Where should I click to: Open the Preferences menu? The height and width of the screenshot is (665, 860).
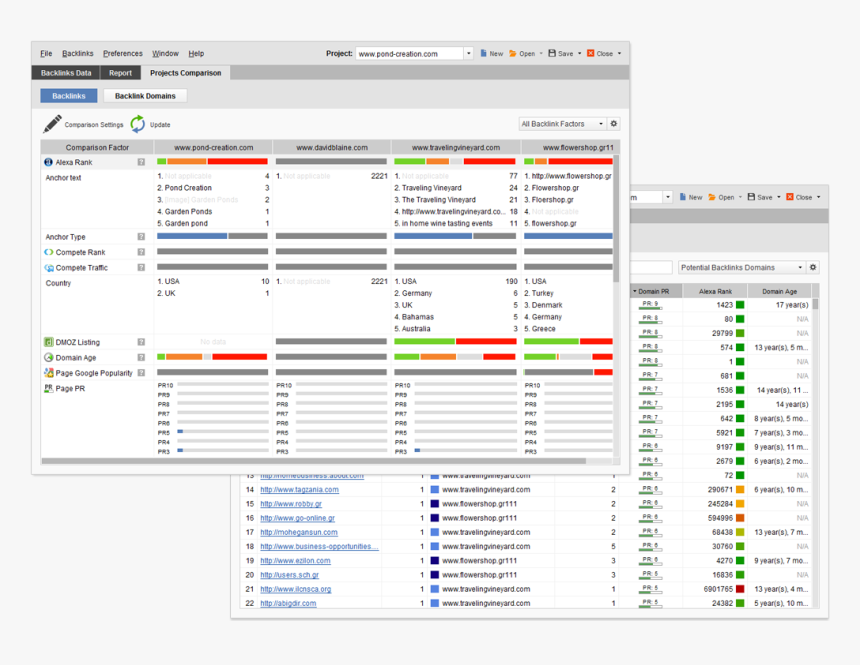tap(123, 53)
